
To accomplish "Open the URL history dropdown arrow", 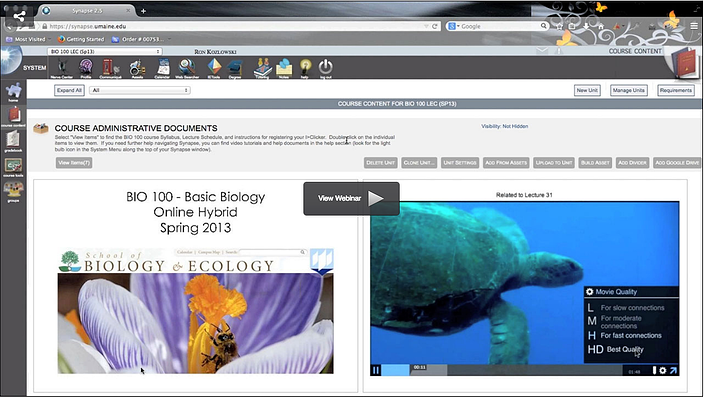I will pos(426,27).
